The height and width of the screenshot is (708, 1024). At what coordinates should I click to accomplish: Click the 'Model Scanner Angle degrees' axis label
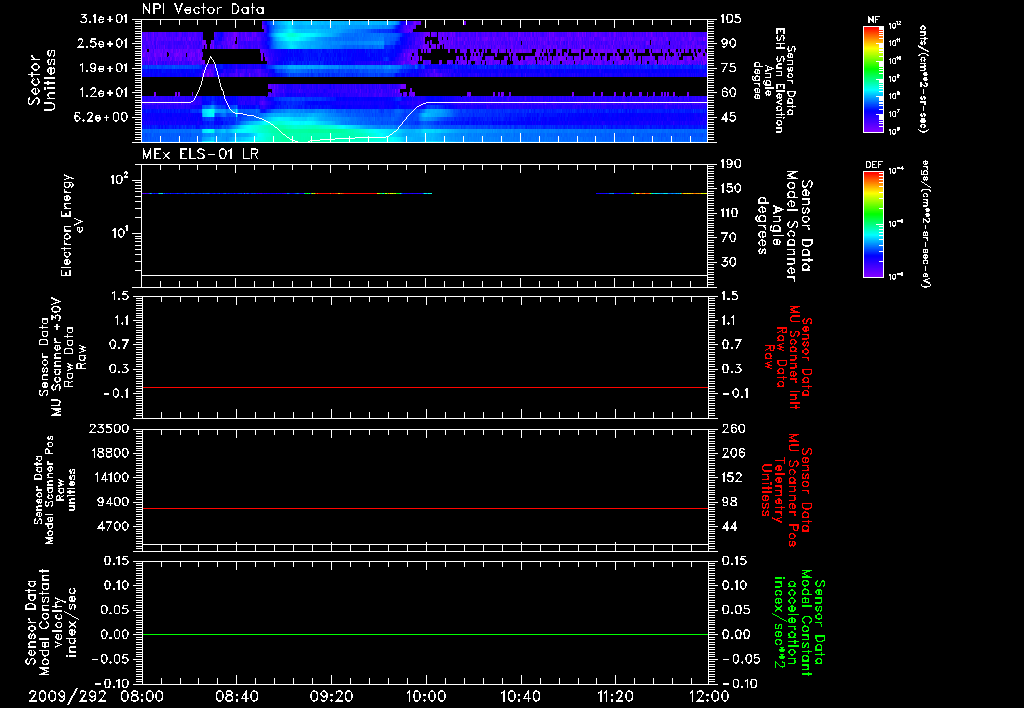point(783,226)
